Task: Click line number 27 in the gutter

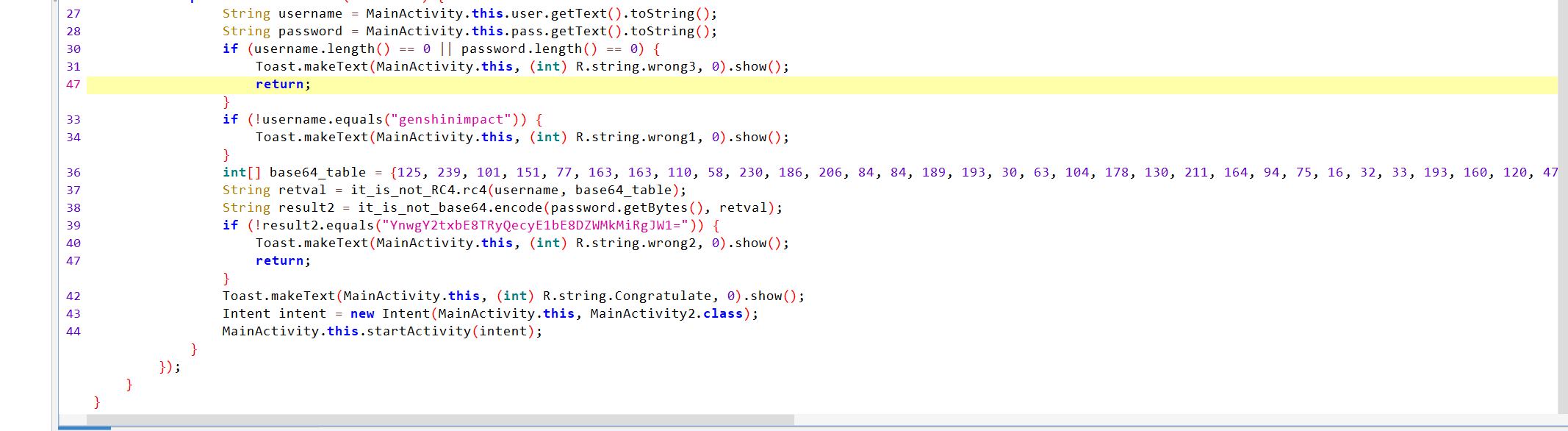Action: click(73, 14)
